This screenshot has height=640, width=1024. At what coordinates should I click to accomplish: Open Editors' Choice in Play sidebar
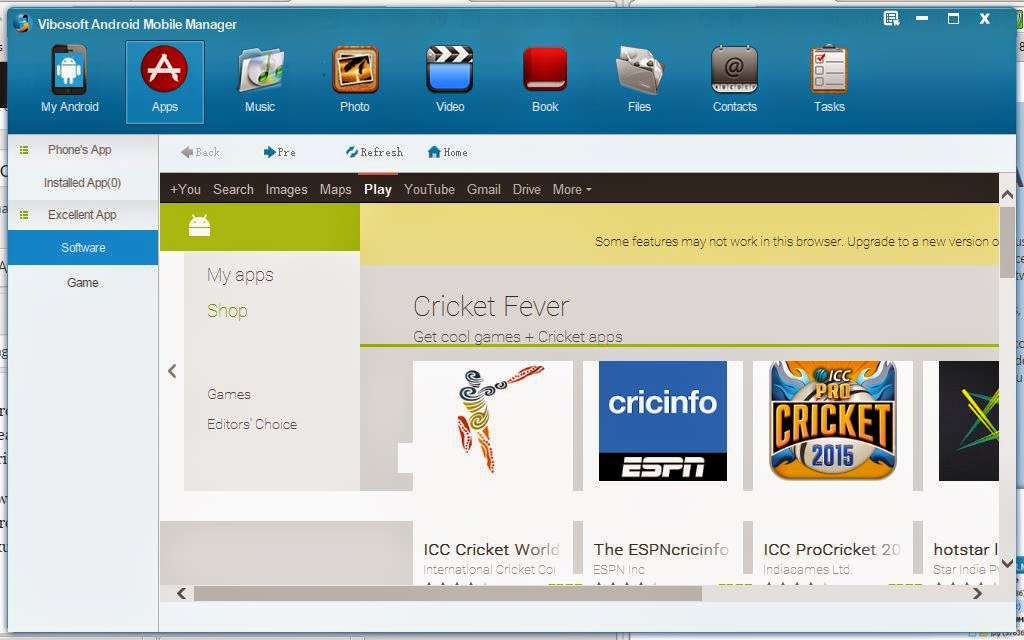pyautogui.click(x=252, y=424)
